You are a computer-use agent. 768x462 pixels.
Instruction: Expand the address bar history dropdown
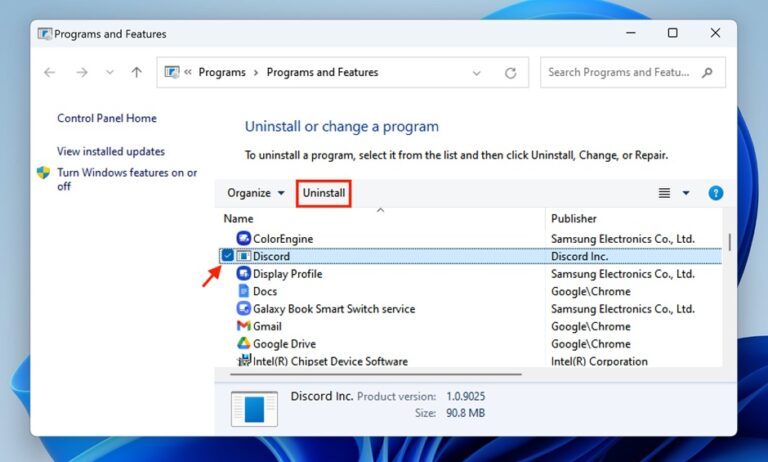(476, 73)
